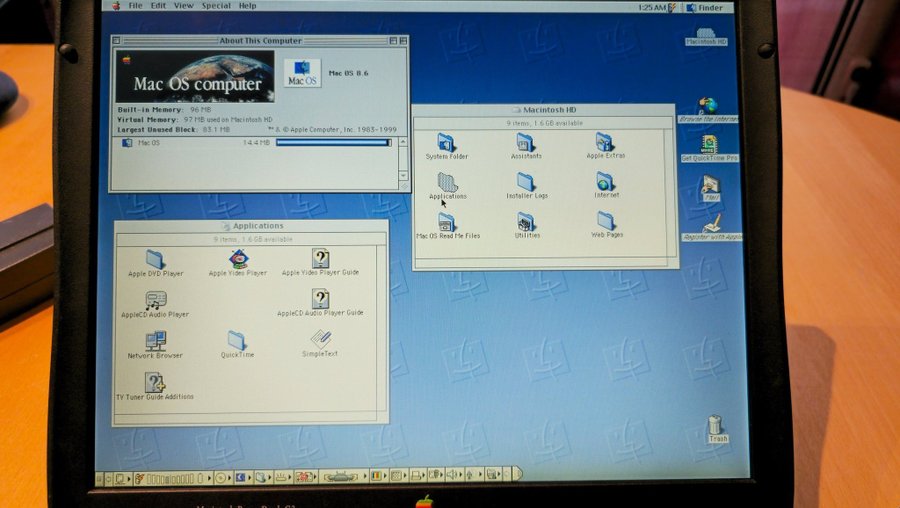Launch the AppleCD Audio Player
This screenshot has height=508, width=900.
pyautogui.click(x=155, y=301)
